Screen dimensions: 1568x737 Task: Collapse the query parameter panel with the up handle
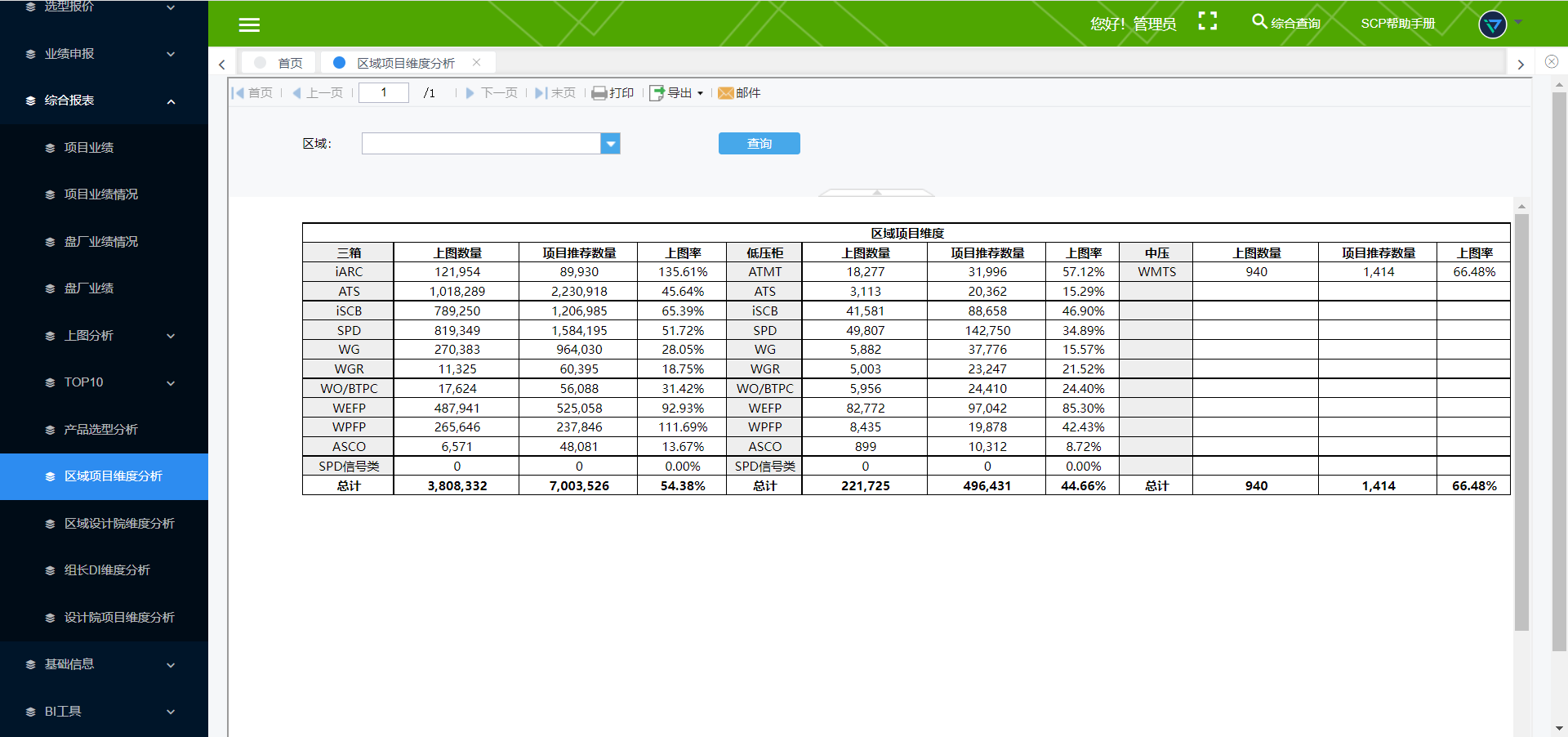pyautogui.click(x=876, y=193)
